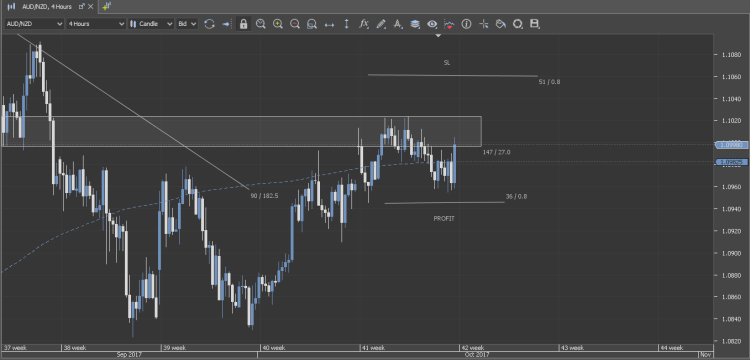Viewport: 750px width, 360px height.
Task: Open the fx indicators tool
Action: coord(364,23)
